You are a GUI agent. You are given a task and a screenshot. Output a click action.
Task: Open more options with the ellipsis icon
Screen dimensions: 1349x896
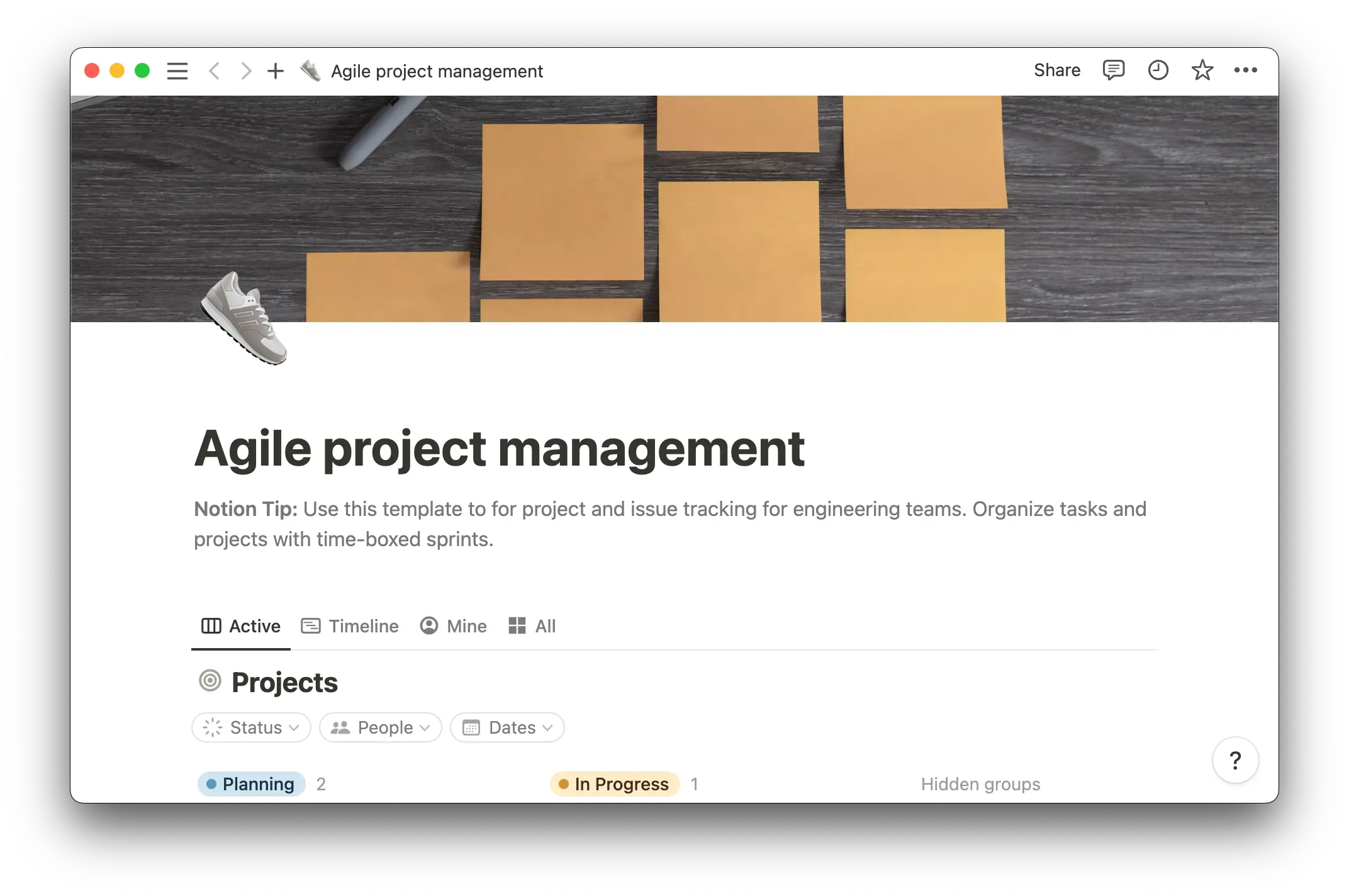click(1246, 70)
